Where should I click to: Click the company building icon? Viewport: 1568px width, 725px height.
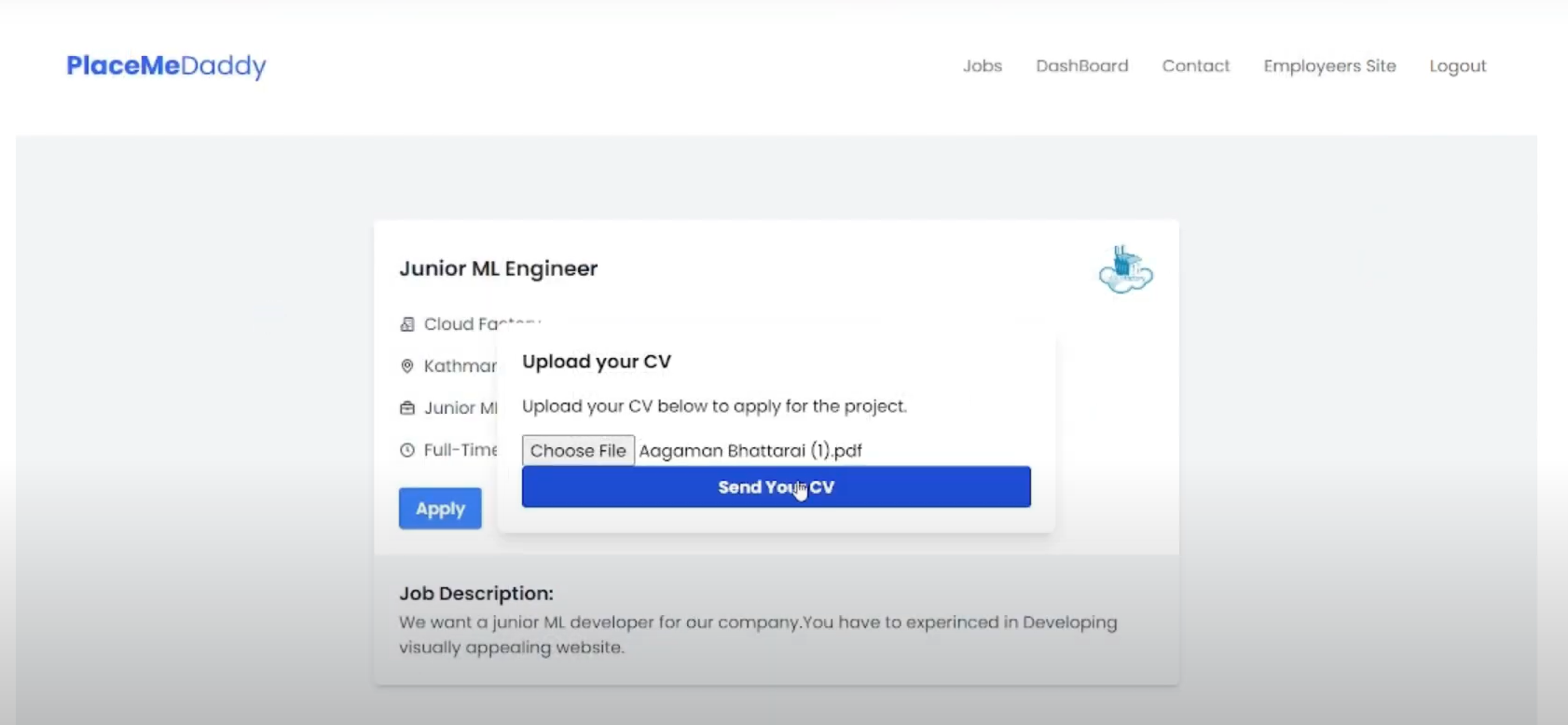[x=407, y=324]
